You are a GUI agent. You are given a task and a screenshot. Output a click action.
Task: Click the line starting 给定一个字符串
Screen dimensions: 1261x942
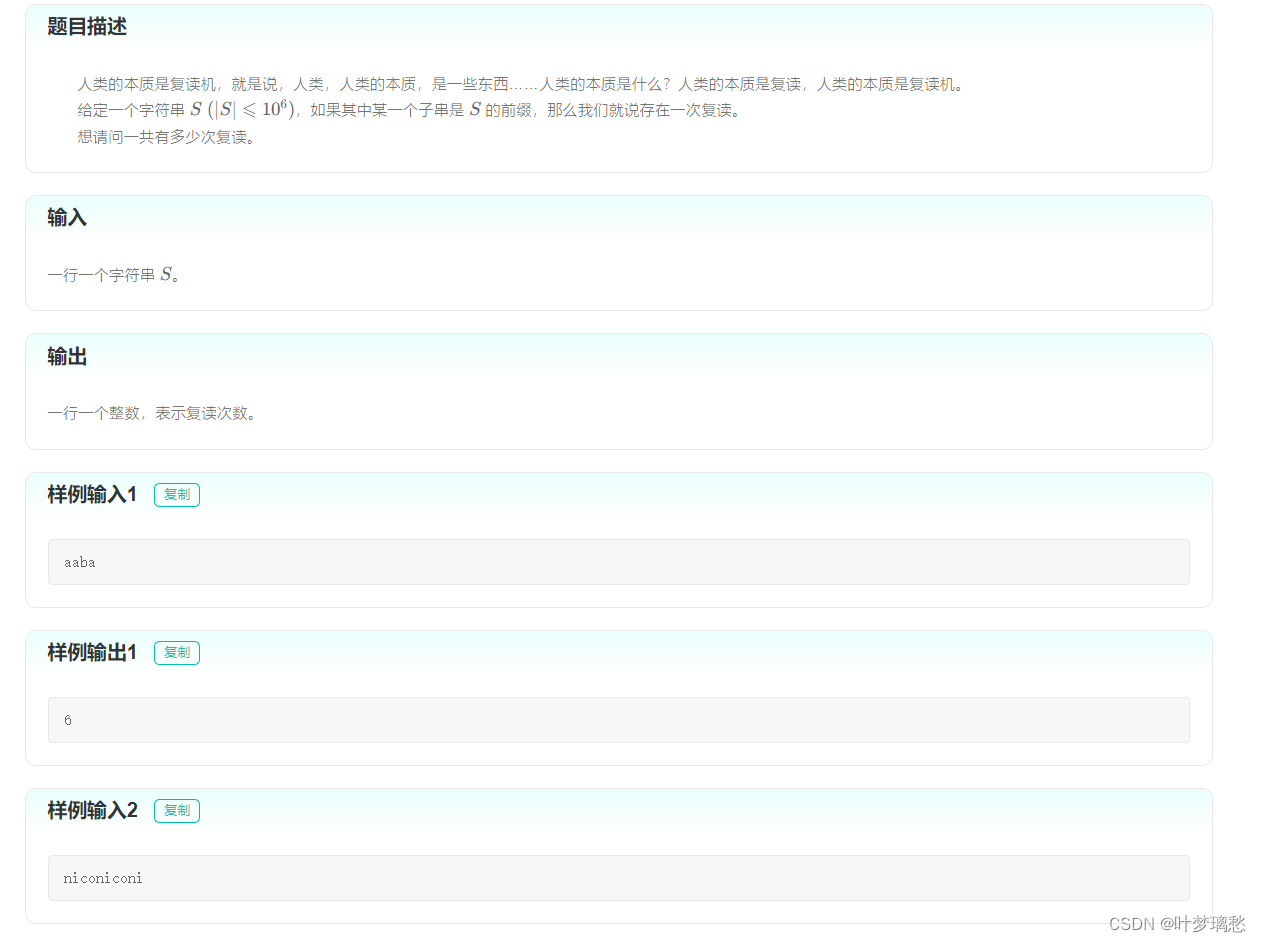[409, 110]
